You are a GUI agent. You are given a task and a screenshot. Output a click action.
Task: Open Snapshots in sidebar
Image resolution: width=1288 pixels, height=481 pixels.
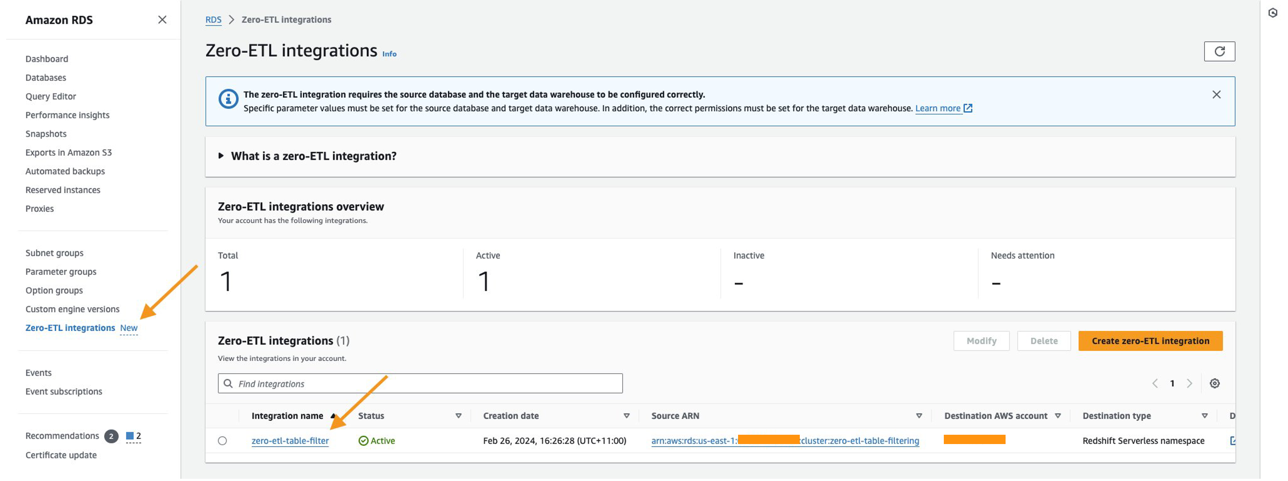[x=46, y=134]
